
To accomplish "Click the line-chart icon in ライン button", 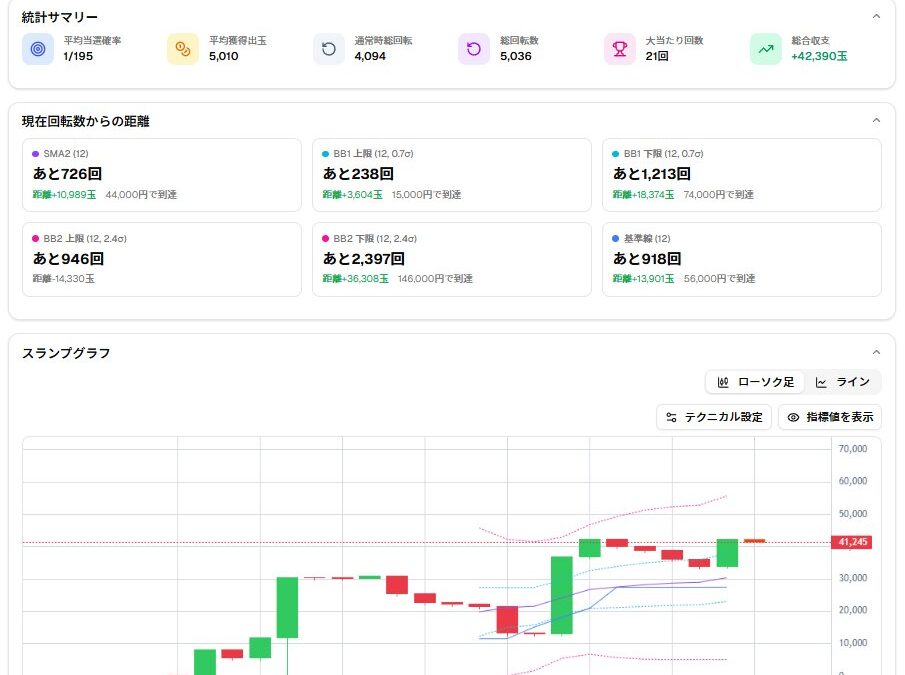I will (x=821, y=382).
